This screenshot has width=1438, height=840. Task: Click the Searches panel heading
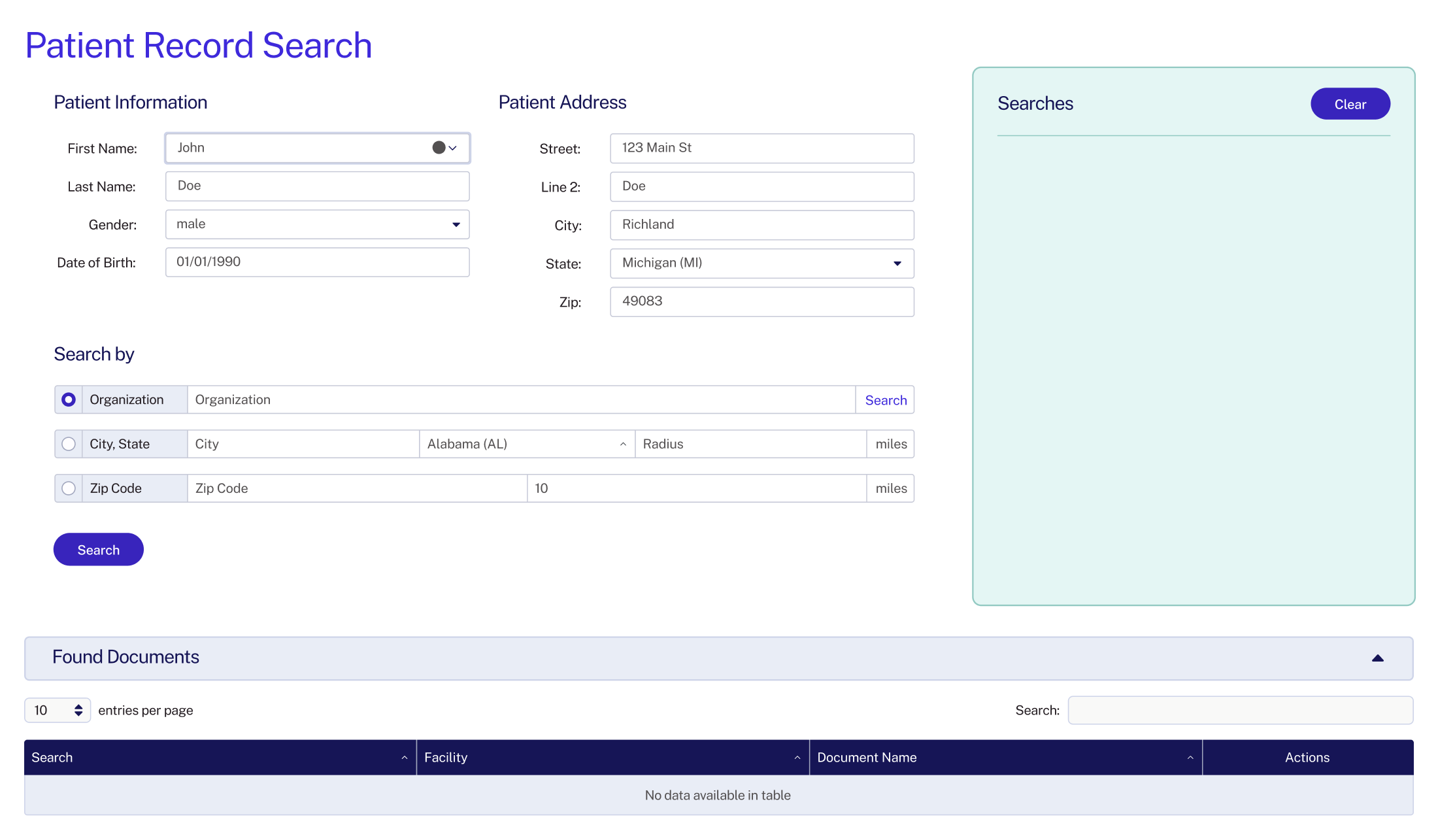pyautogui.click(x=1035, y=103)
